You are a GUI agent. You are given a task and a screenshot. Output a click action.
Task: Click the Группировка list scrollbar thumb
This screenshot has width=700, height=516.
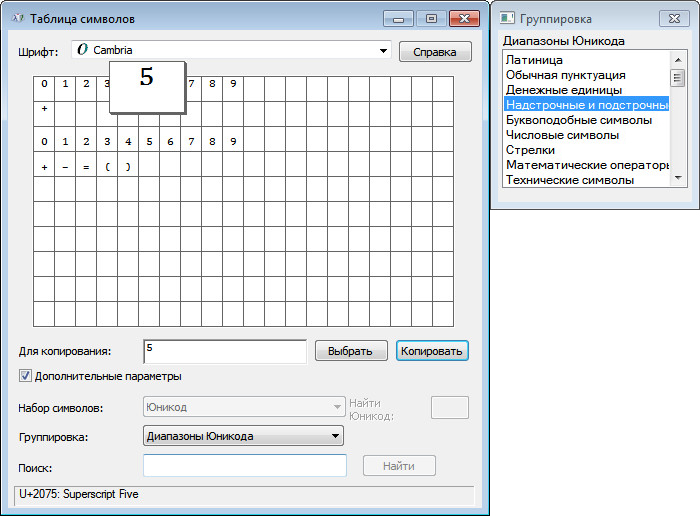(x=678, y=78)
